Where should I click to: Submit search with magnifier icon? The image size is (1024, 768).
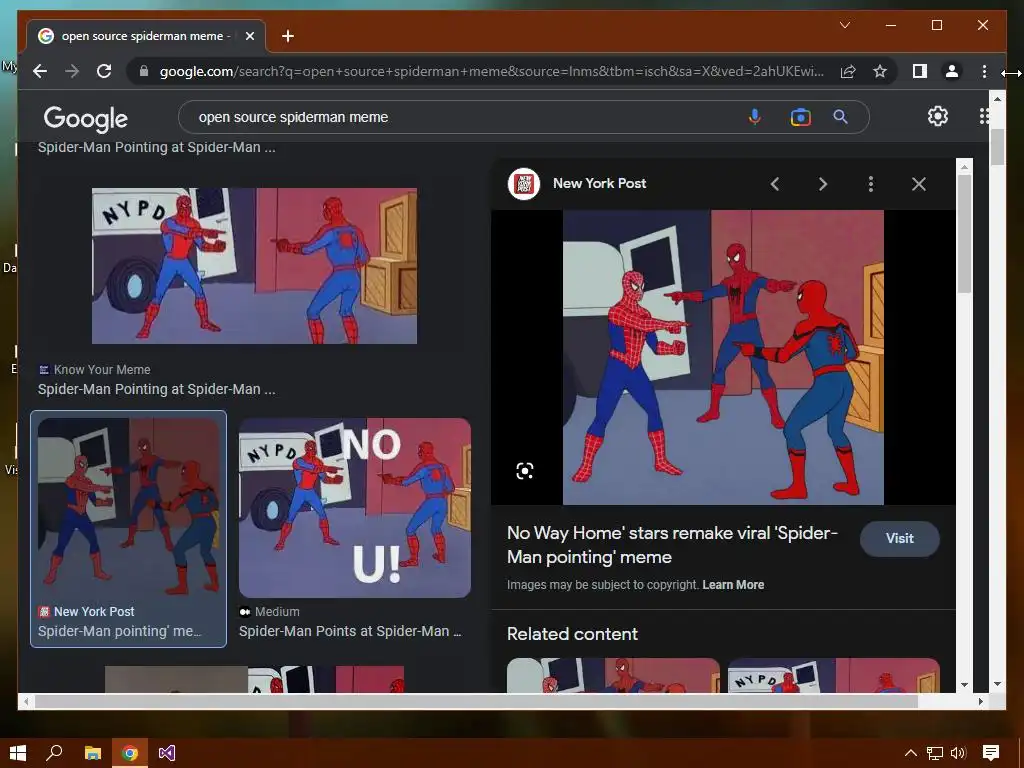pos(840,117)
